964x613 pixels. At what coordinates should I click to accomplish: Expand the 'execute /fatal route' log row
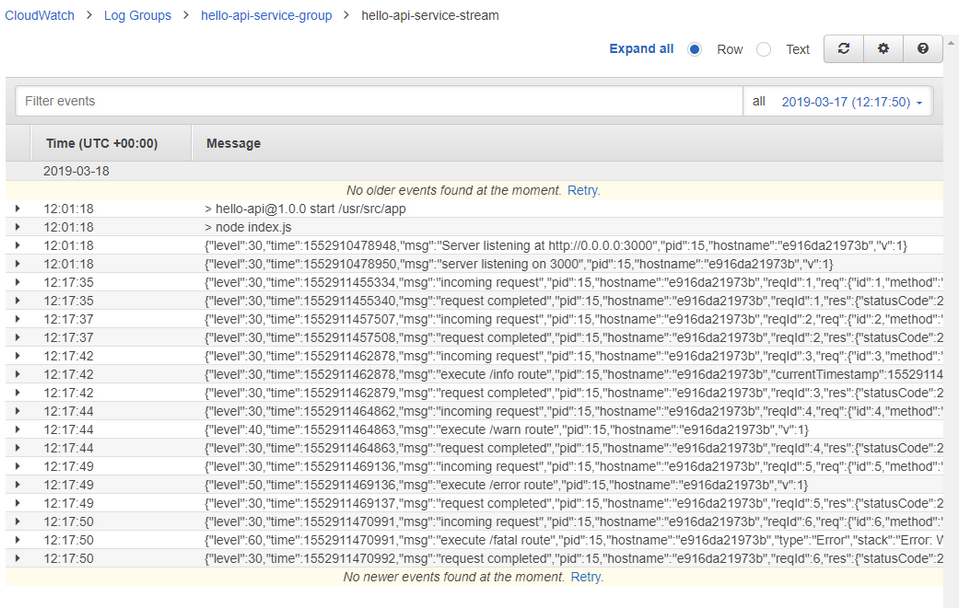[x=18, y=540]
